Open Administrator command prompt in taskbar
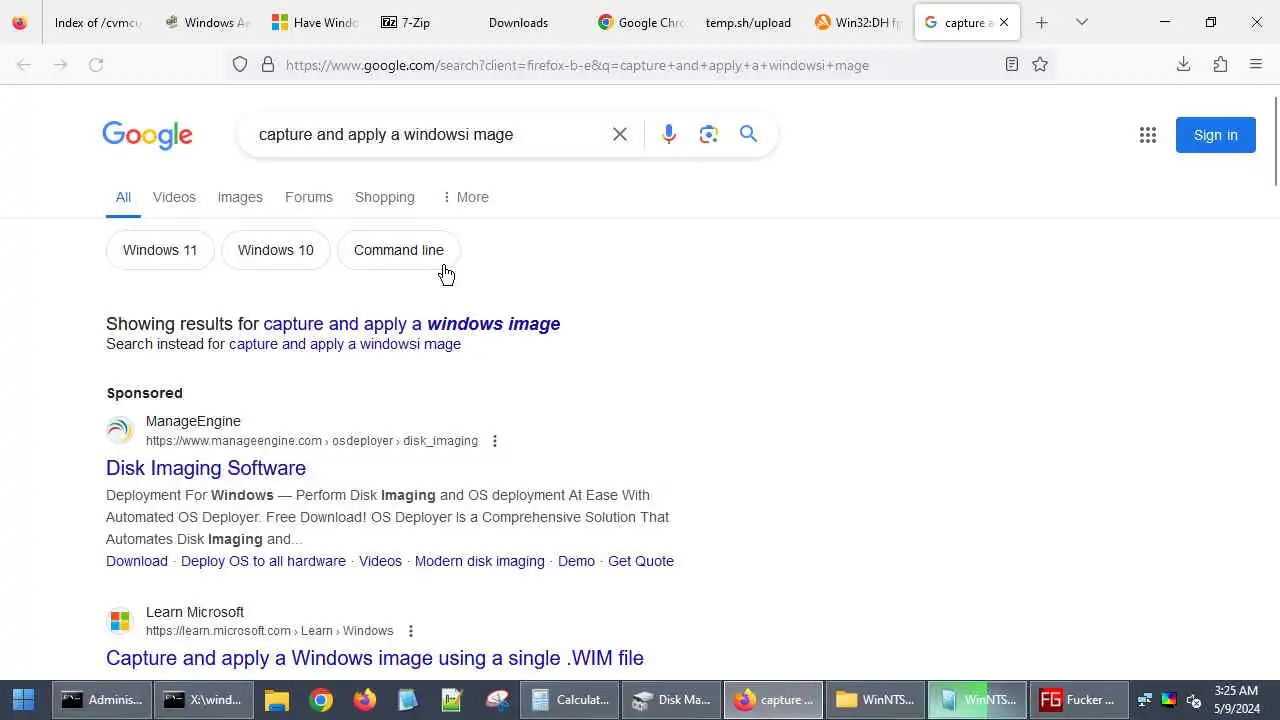Viewport: 1280px width, 720px height. [x=103, y=700]
